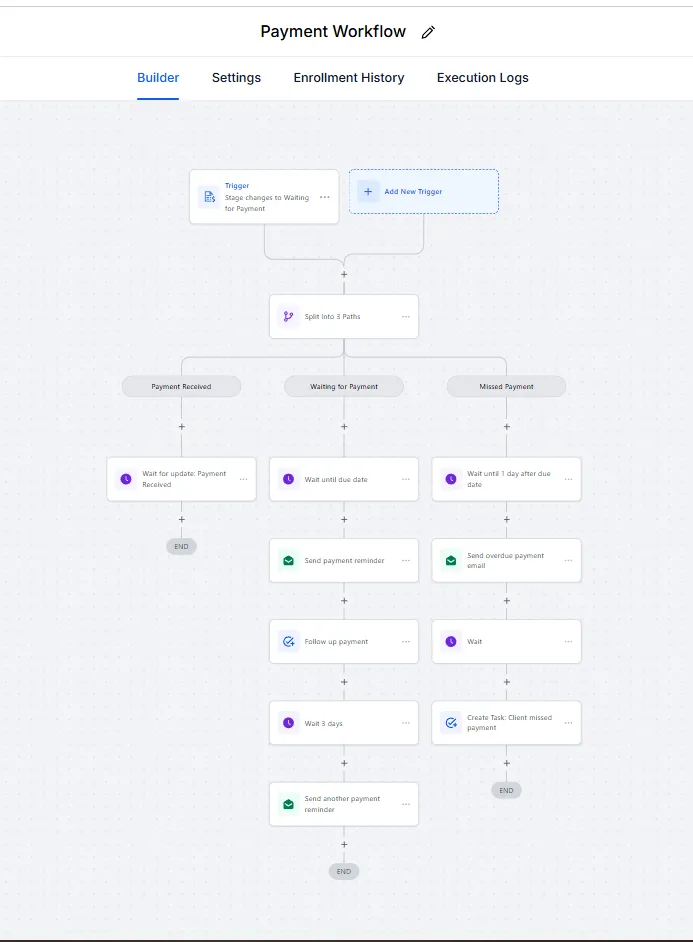693x942 pixels.
Task: Click clock icon on Wait until due date
Action: tap(288, 479)
